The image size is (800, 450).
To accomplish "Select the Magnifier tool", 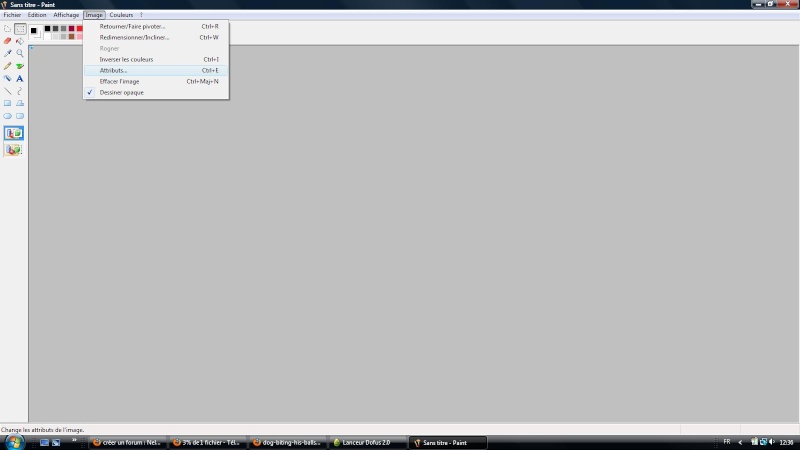I will (20, 54).
